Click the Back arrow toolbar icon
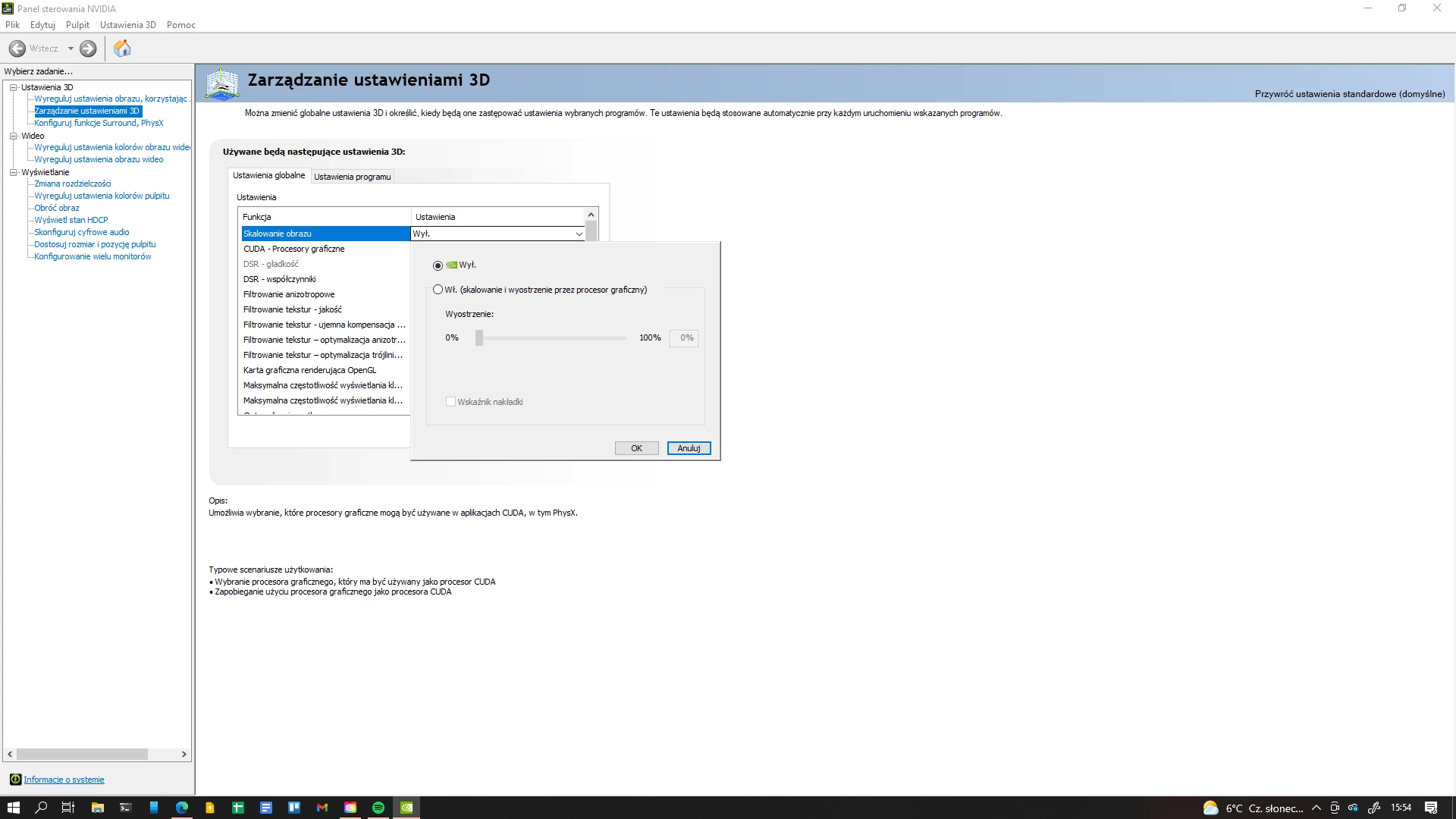The width and height of the screenshot is (1456, 819). pos(17,49)
